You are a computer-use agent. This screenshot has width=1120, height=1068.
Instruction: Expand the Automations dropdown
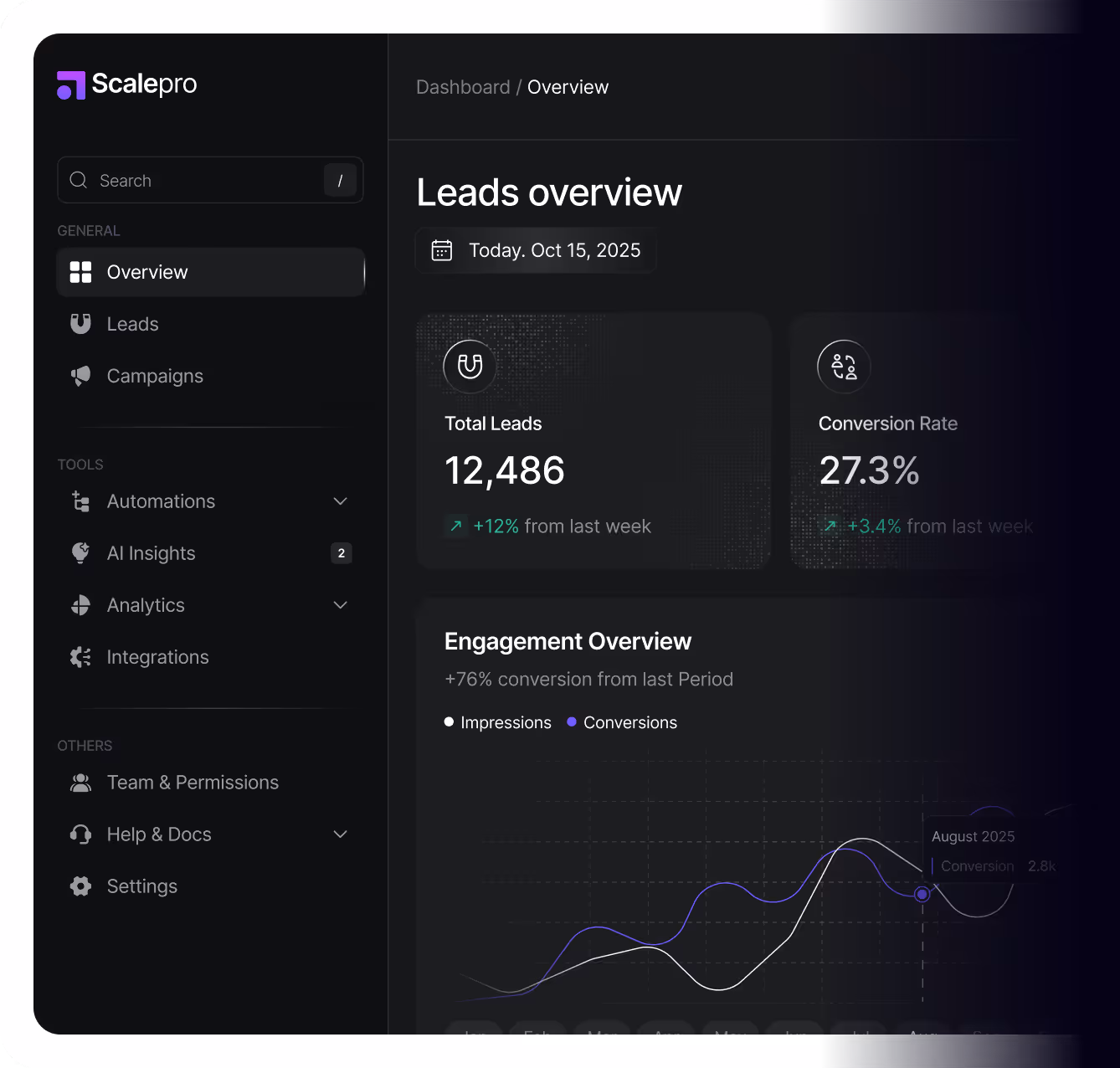341,501
